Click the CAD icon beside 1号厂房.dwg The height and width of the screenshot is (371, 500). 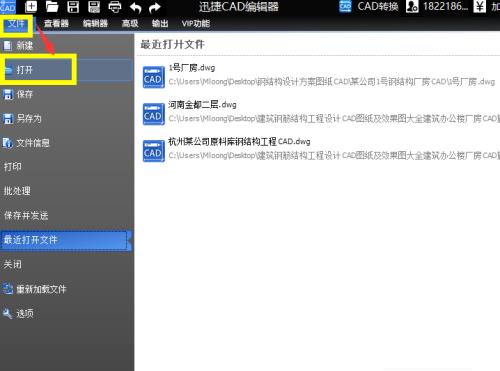(154, 77)
